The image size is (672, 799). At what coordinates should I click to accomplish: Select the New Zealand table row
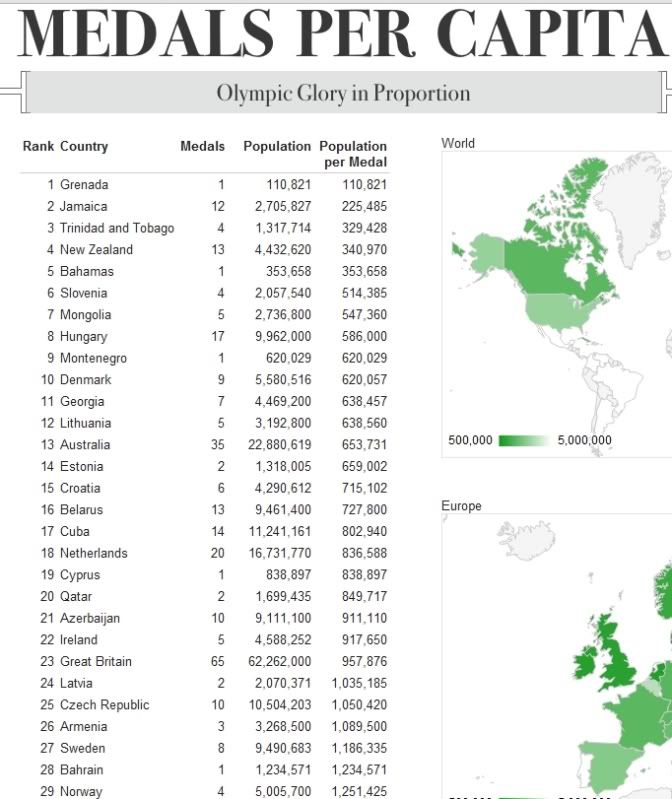(96, 250)
